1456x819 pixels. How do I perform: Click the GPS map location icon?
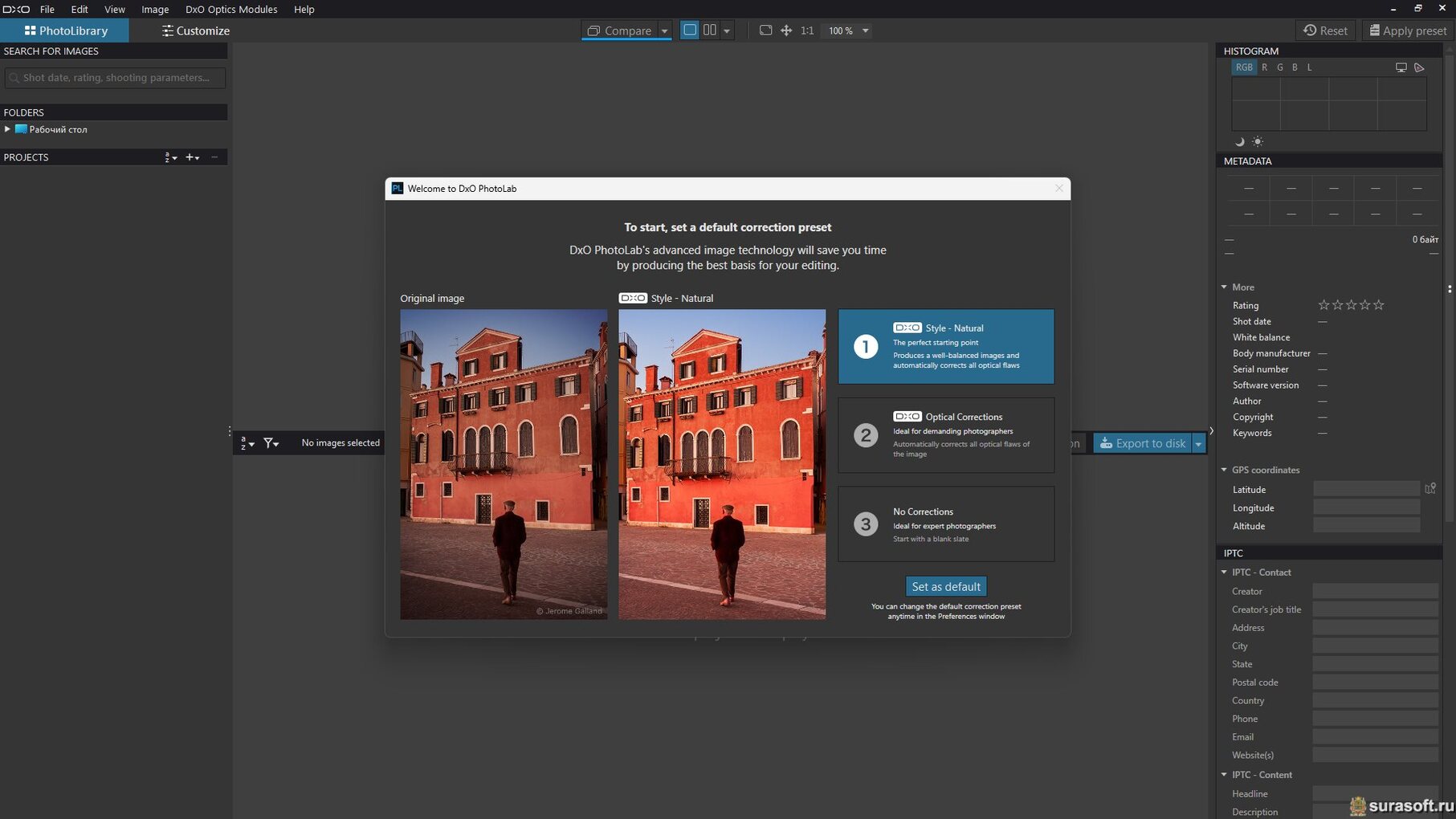tap(1430, 488)
